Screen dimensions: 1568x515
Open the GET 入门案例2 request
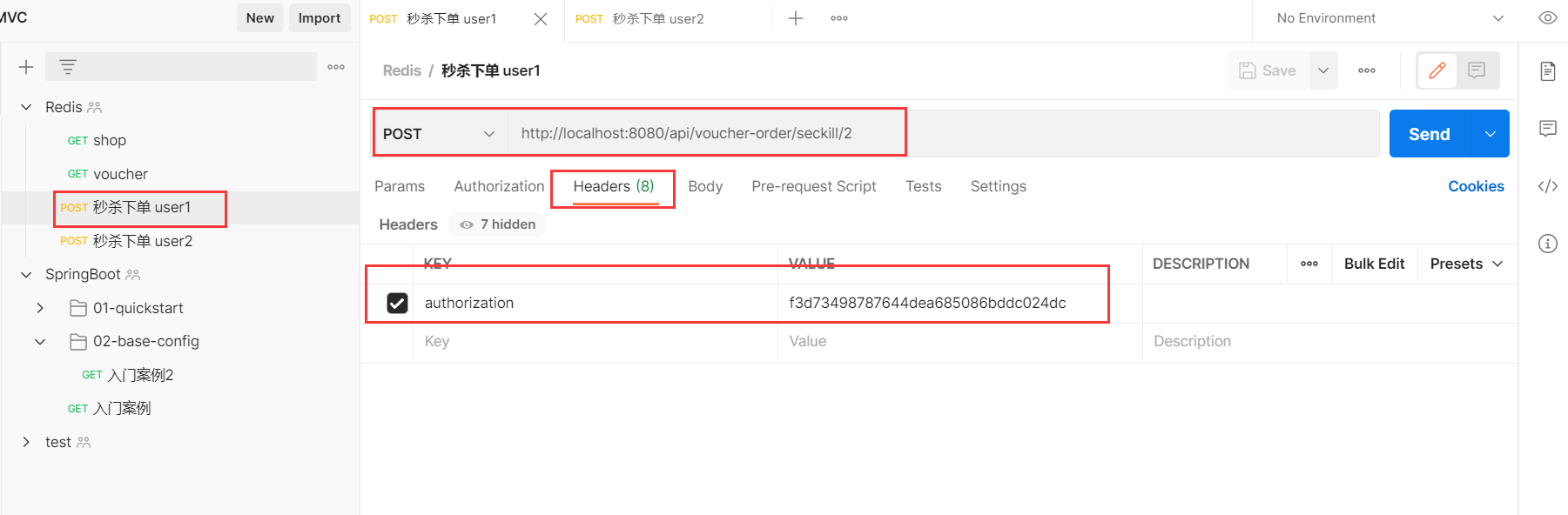(x=181, y=375)
